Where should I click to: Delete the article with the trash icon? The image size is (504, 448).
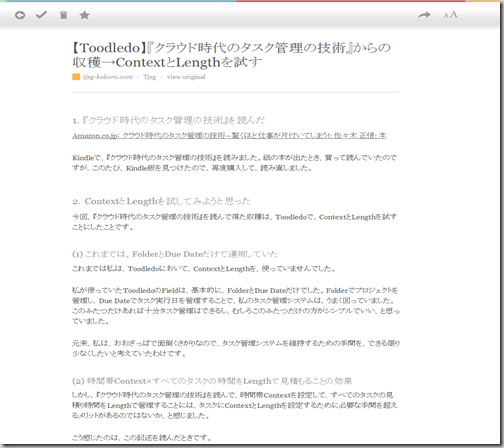[x=63, y=15]
